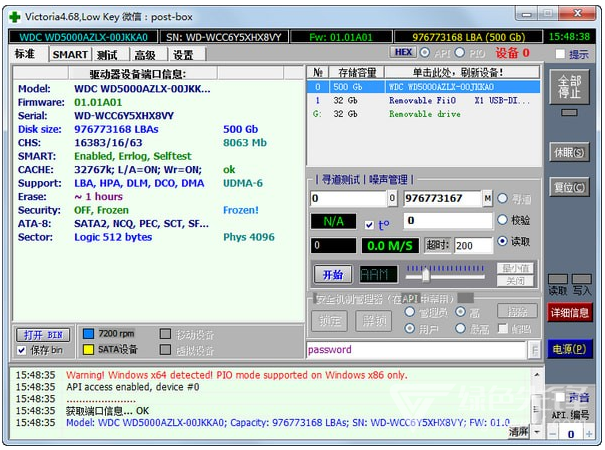Click the 关闭 button under 最小值

[x=515, y=281]
